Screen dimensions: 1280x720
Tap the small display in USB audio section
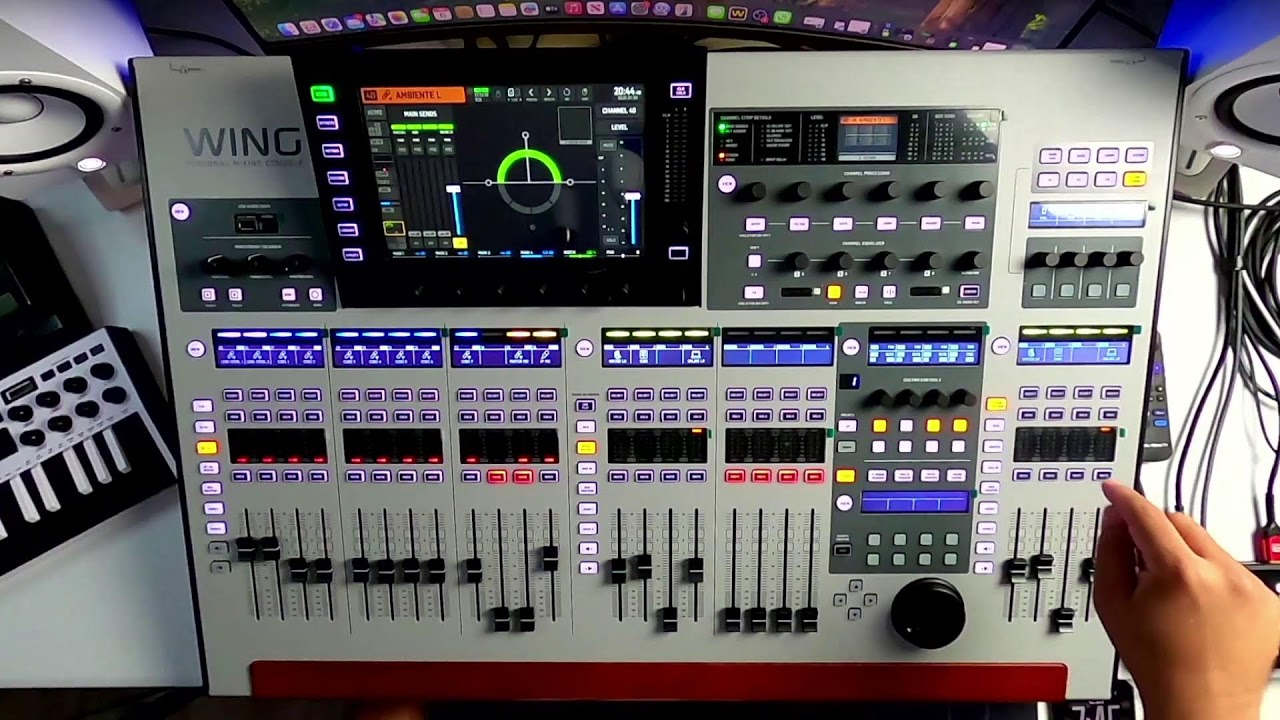point(257,225)
